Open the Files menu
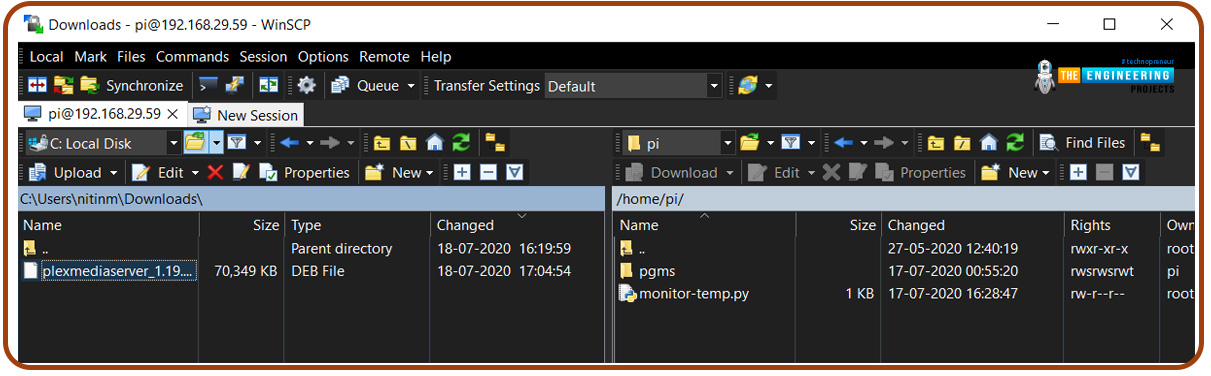Image resolution: width=1211 pixels, height=376 pixels. coord(131,57)
